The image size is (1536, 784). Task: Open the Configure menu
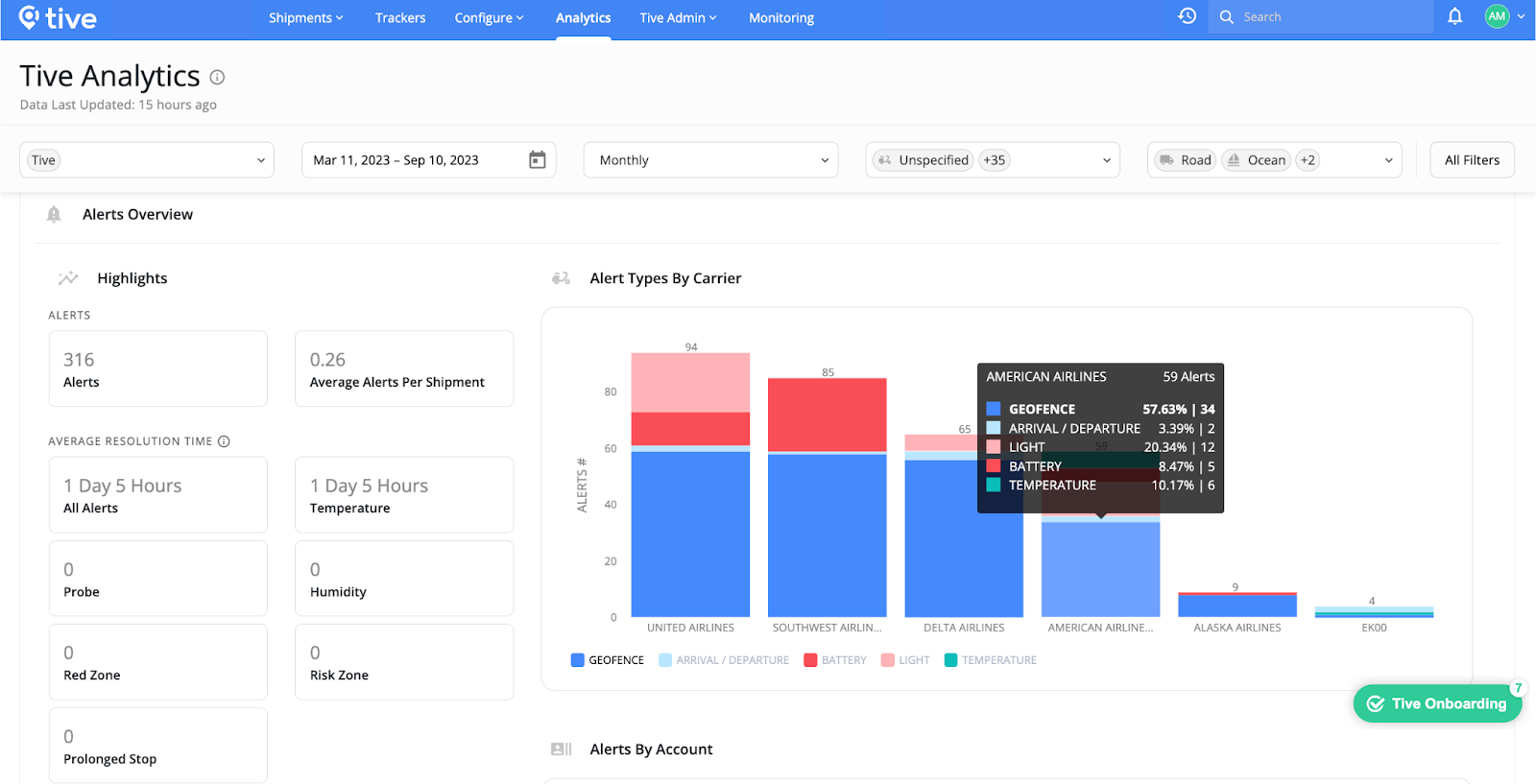click(x=489, y=17)
